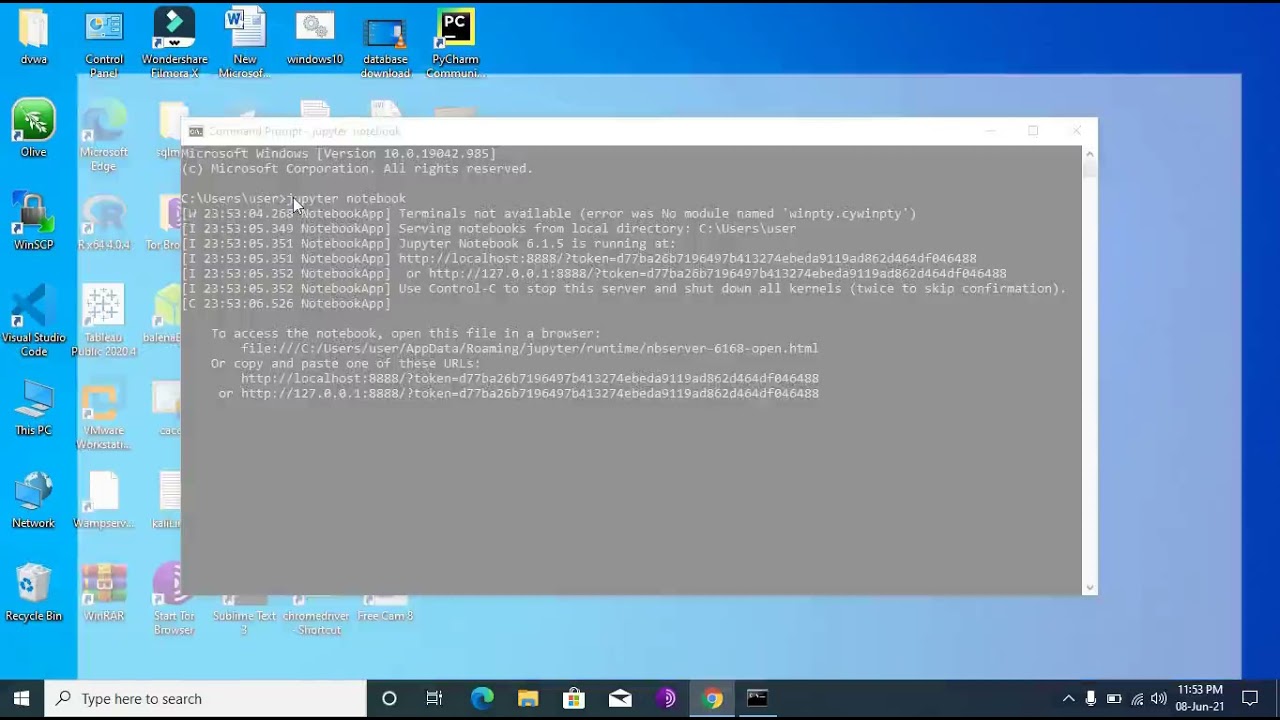Image resolution: width=1280 pixels, height=720 pixels.
Task: Select the database download desktop icon
Action: [385, 45]
